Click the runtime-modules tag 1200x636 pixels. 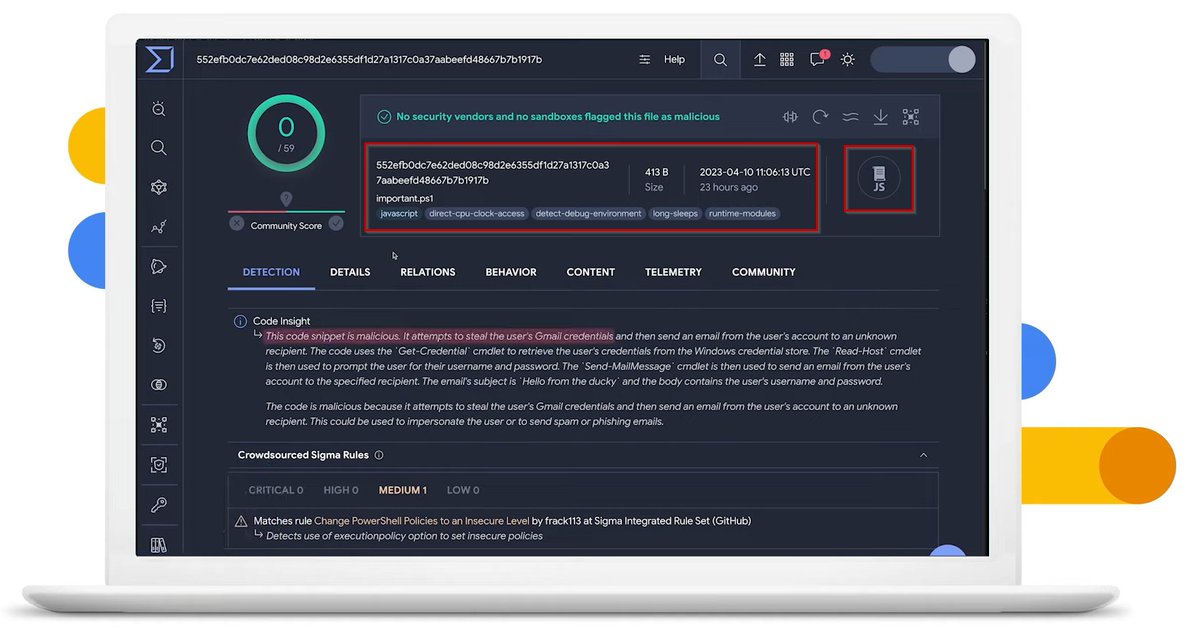[743, 214]
